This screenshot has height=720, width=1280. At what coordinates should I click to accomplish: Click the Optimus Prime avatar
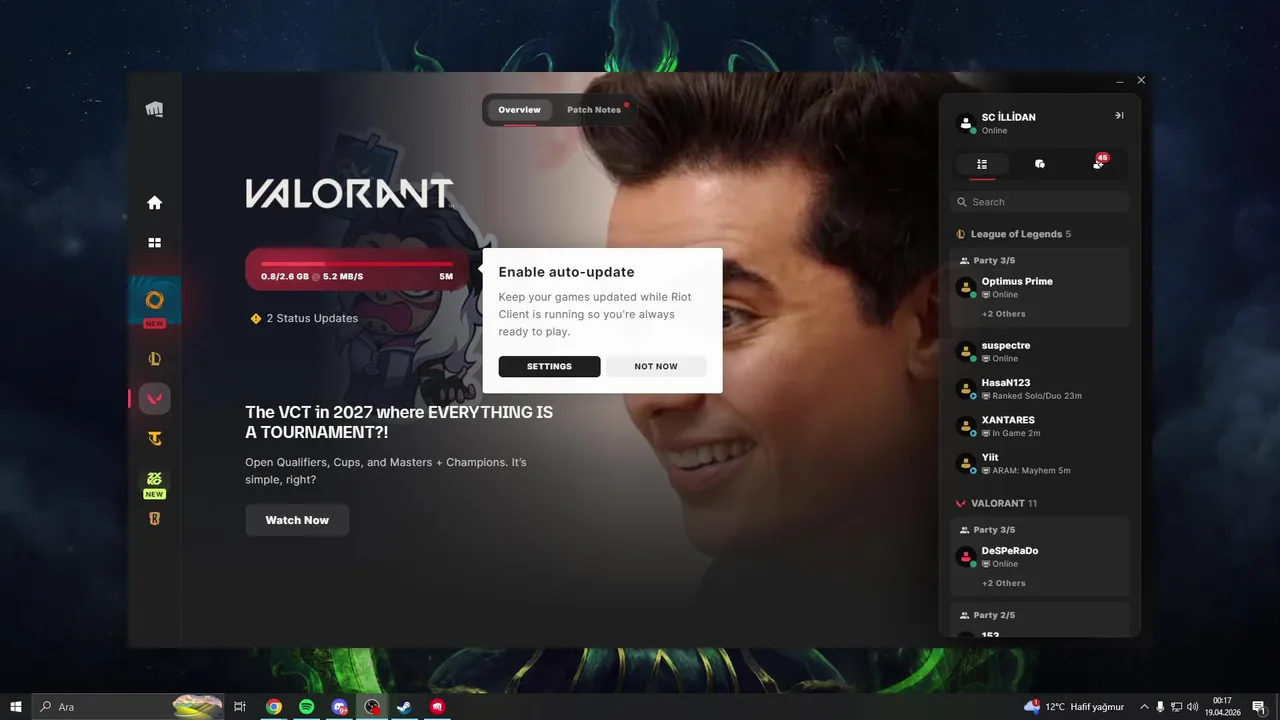pos(966,288)
